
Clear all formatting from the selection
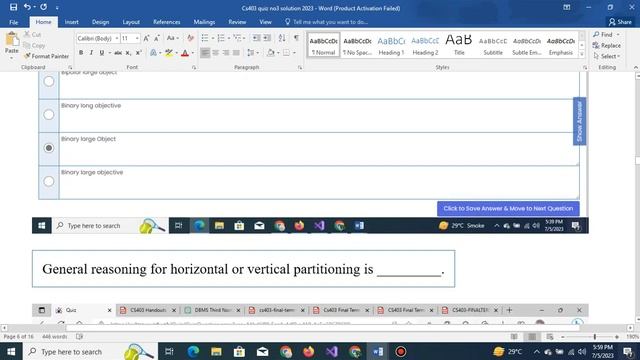coord(190,38)
